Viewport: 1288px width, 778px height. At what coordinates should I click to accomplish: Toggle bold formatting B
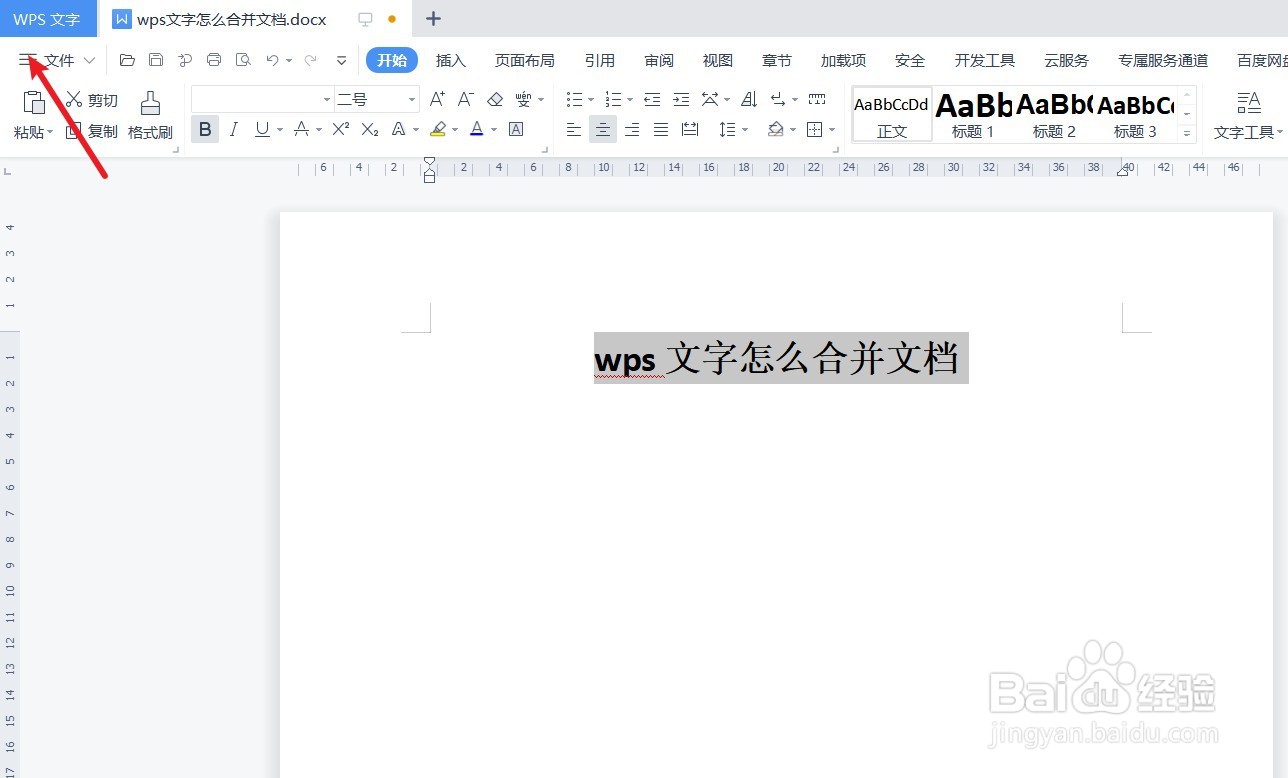205,129
